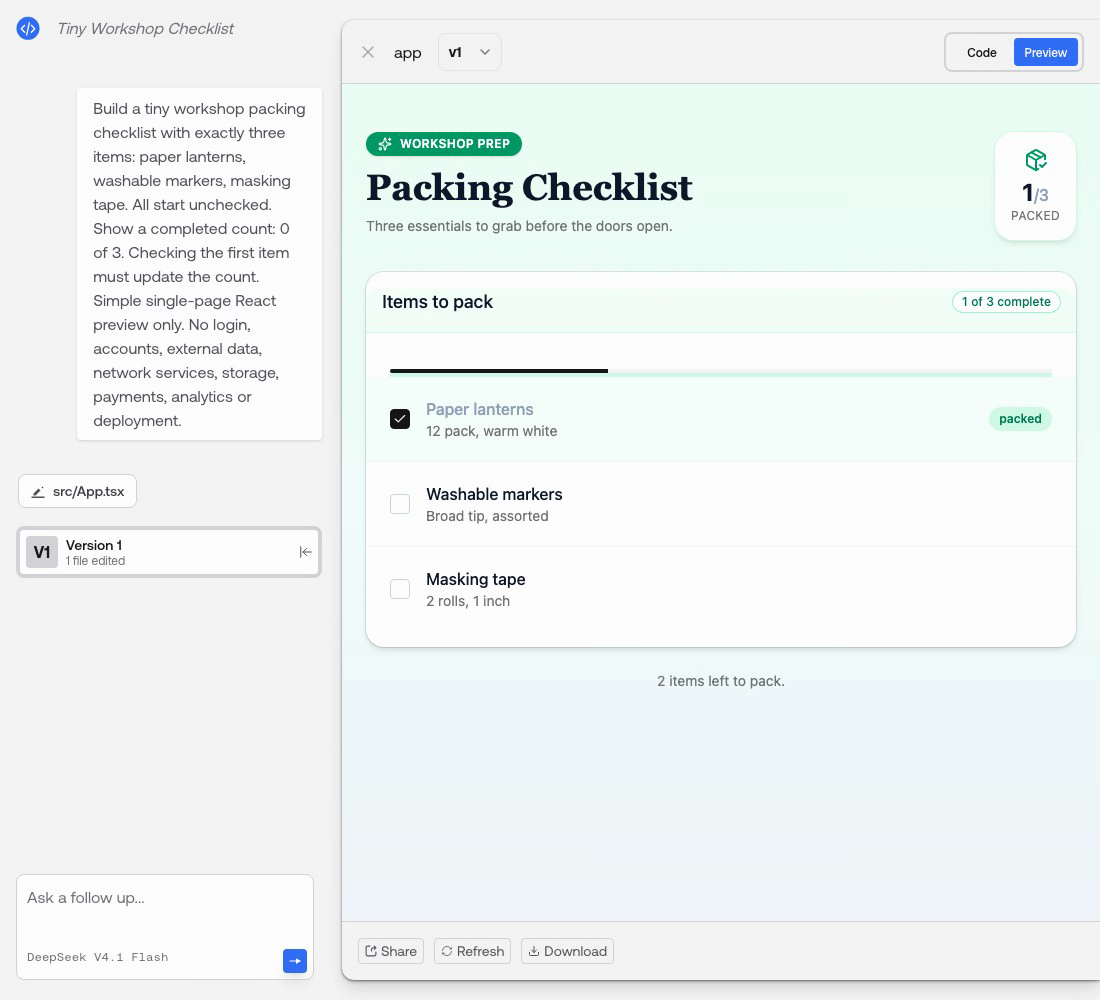Select the Version 1 card

(x=169, y=552)
